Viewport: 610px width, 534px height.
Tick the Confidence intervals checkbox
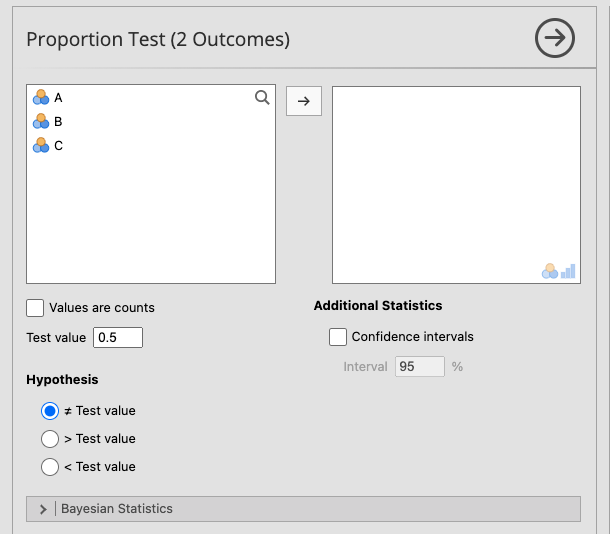click(338, 337)
